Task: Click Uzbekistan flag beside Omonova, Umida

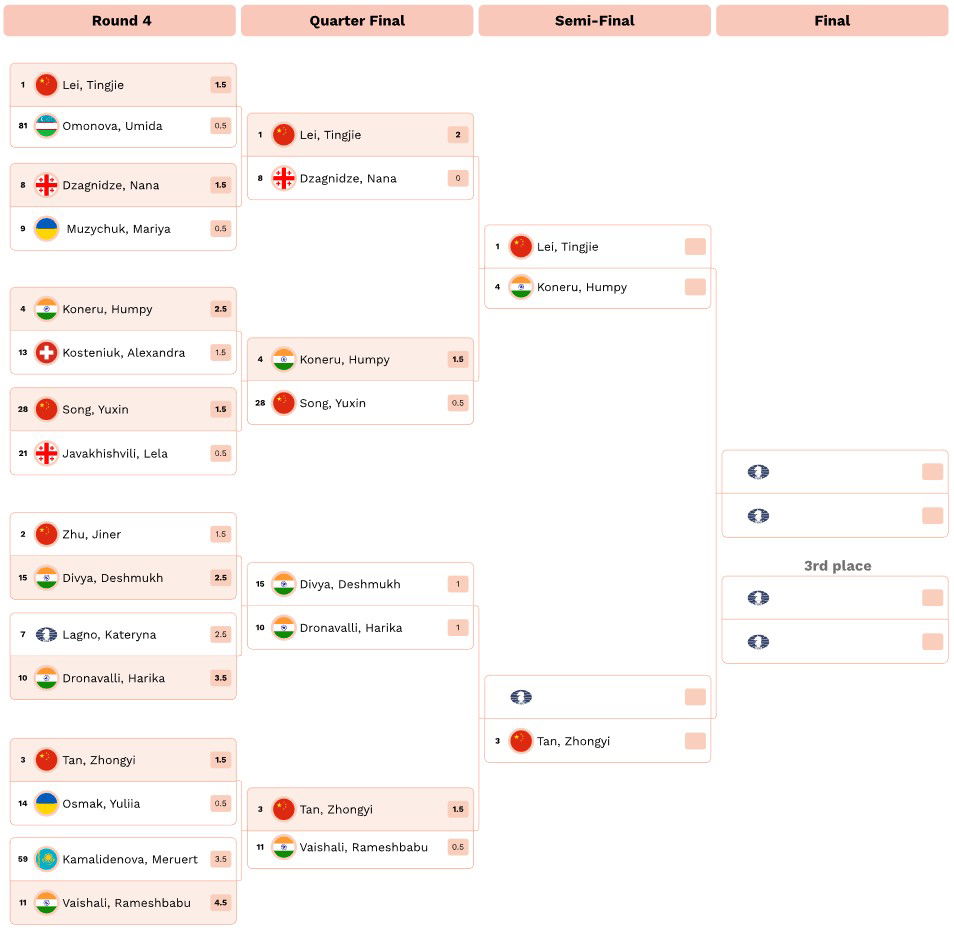Action: click(46, 126)
